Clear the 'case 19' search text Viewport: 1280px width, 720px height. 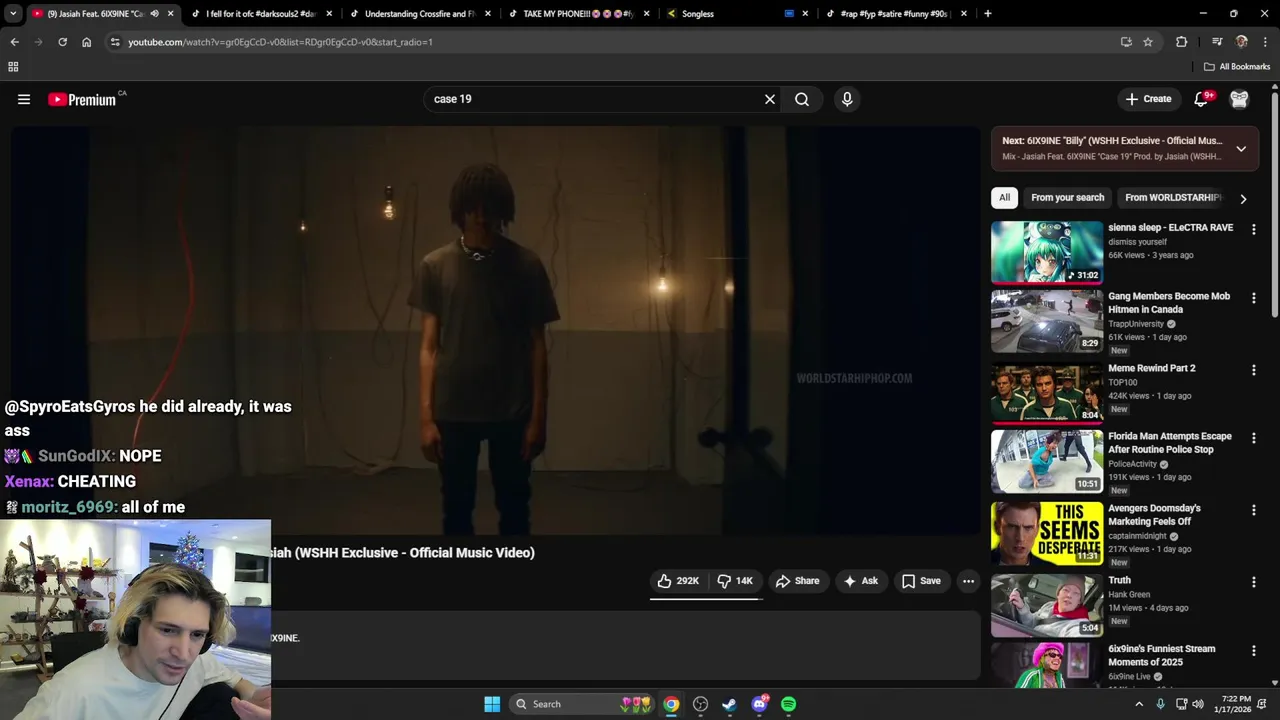(x=770, y=99)
